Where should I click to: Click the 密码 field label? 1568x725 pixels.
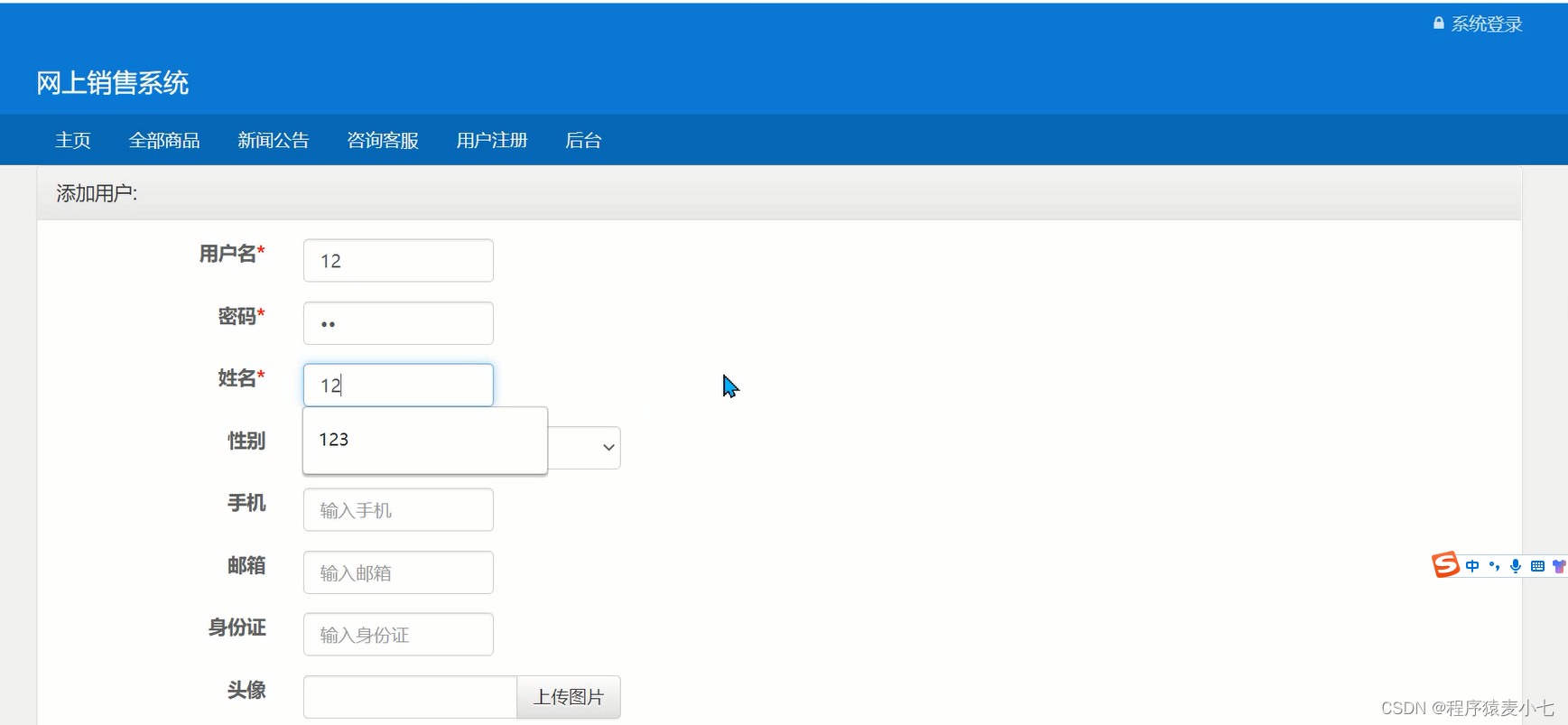coord(241,316)
